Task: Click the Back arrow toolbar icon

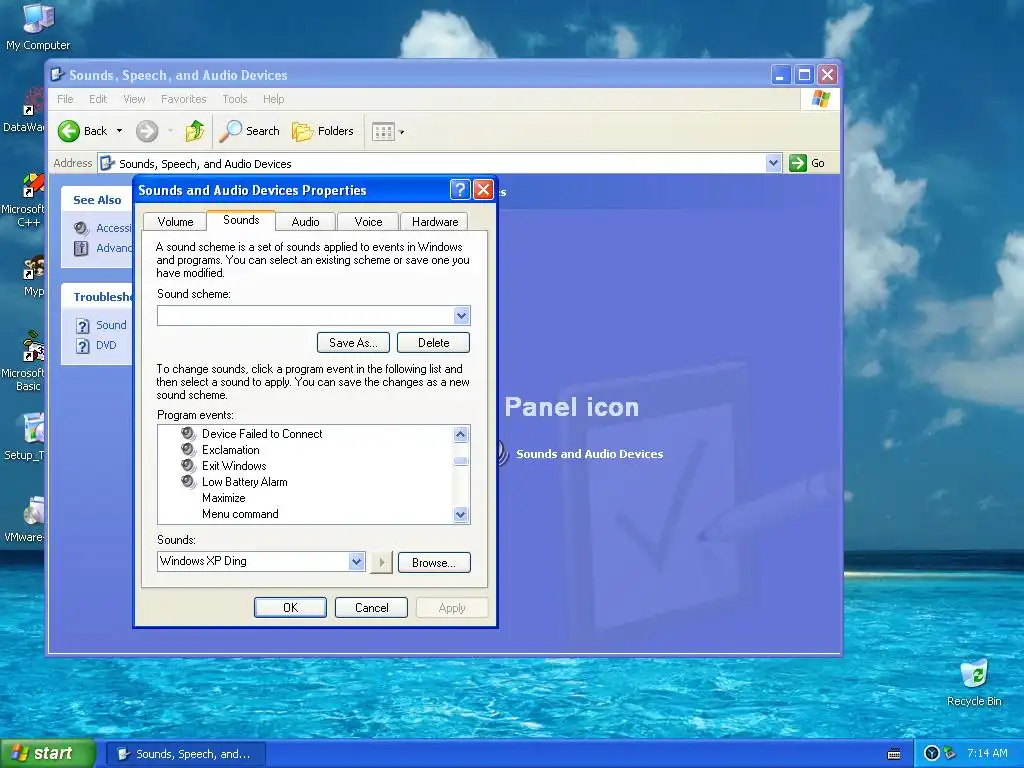Action: (69, 131)
